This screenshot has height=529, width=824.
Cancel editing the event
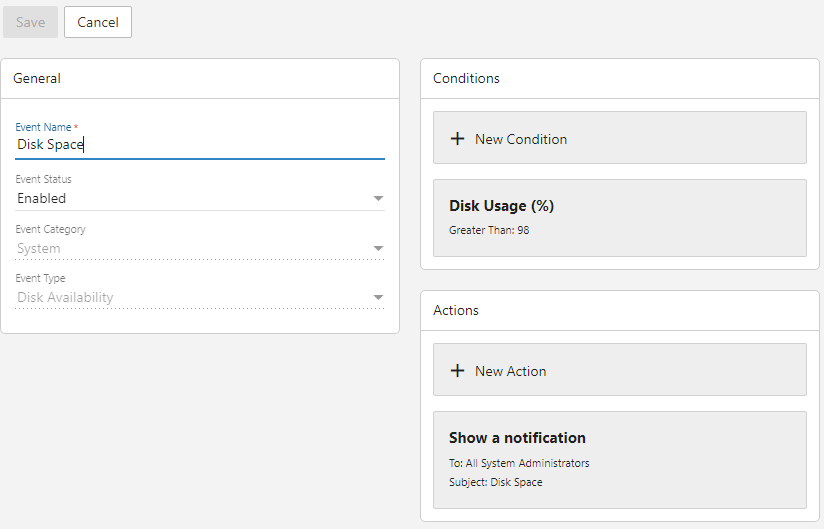pyautogui.click(x=98, y=22)
